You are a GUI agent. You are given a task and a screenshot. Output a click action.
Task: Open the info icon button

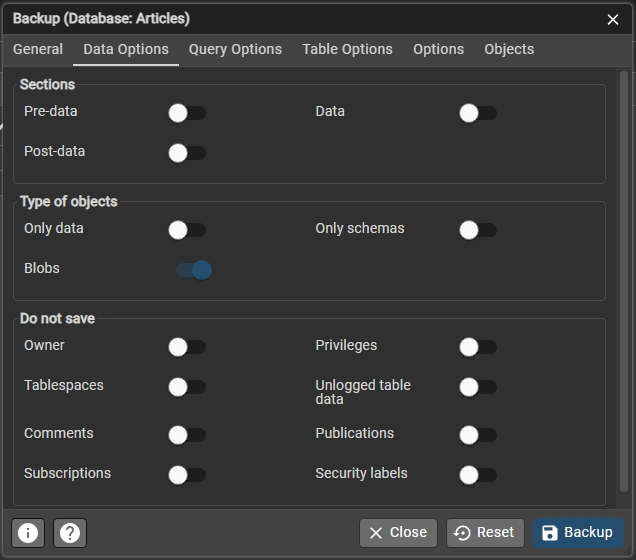[28, 533]
